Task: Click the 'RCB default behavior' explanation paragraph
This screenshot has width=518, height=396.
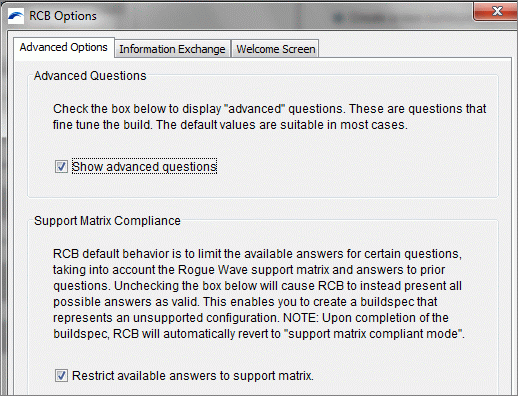Action: pyautogui.click(x=259, y=294)
